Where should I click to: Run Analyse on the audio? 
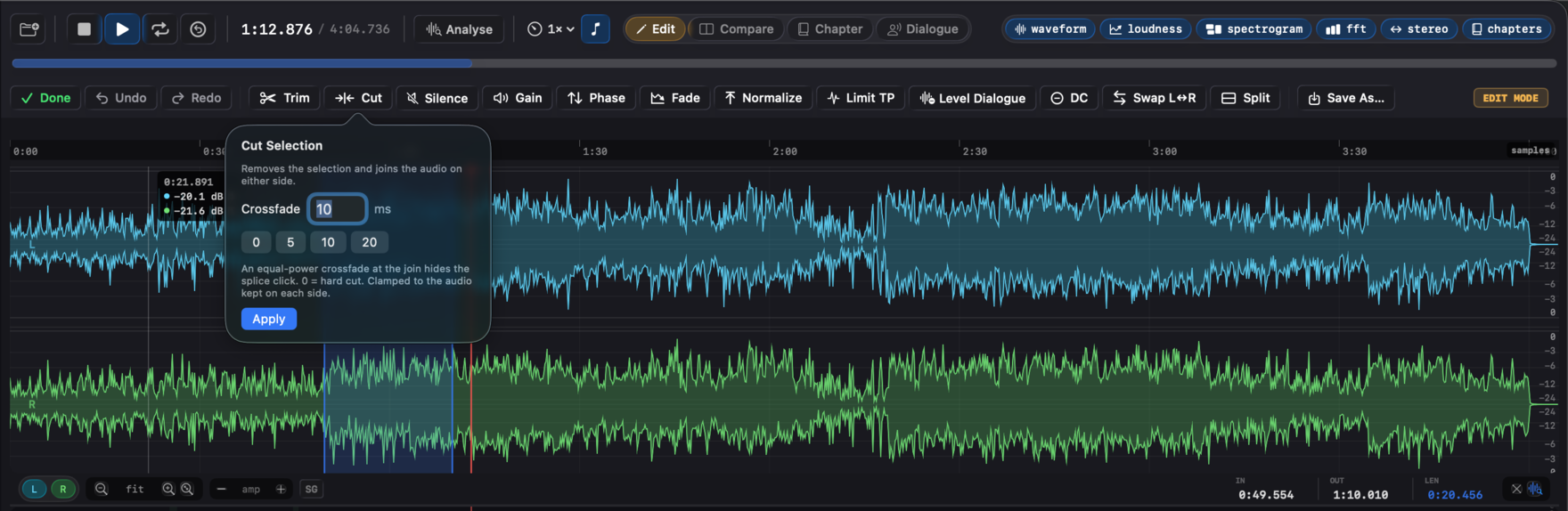(x=459, y=29)
